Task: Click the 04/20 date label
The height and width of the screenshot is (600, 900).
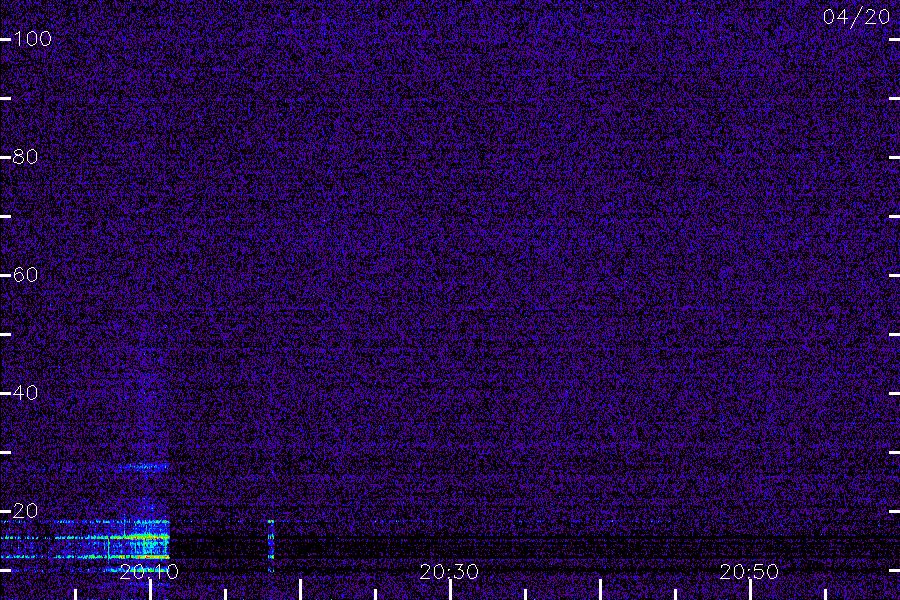Action: [856, 17]
